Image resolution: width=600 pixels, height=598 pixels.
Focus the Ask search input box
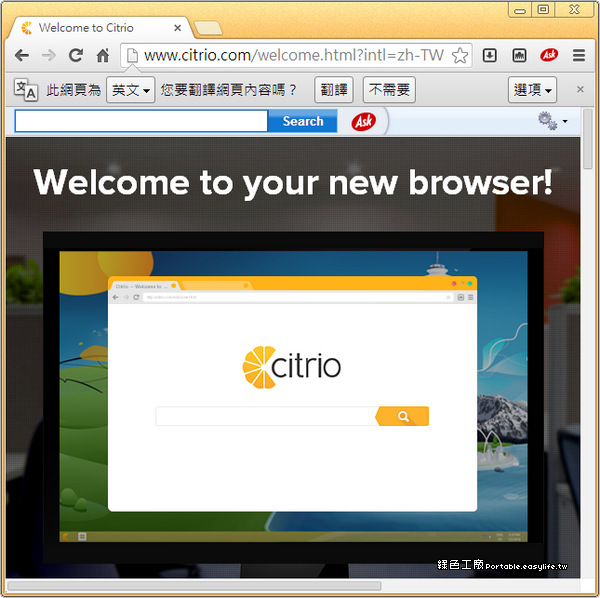pos(141,121)
